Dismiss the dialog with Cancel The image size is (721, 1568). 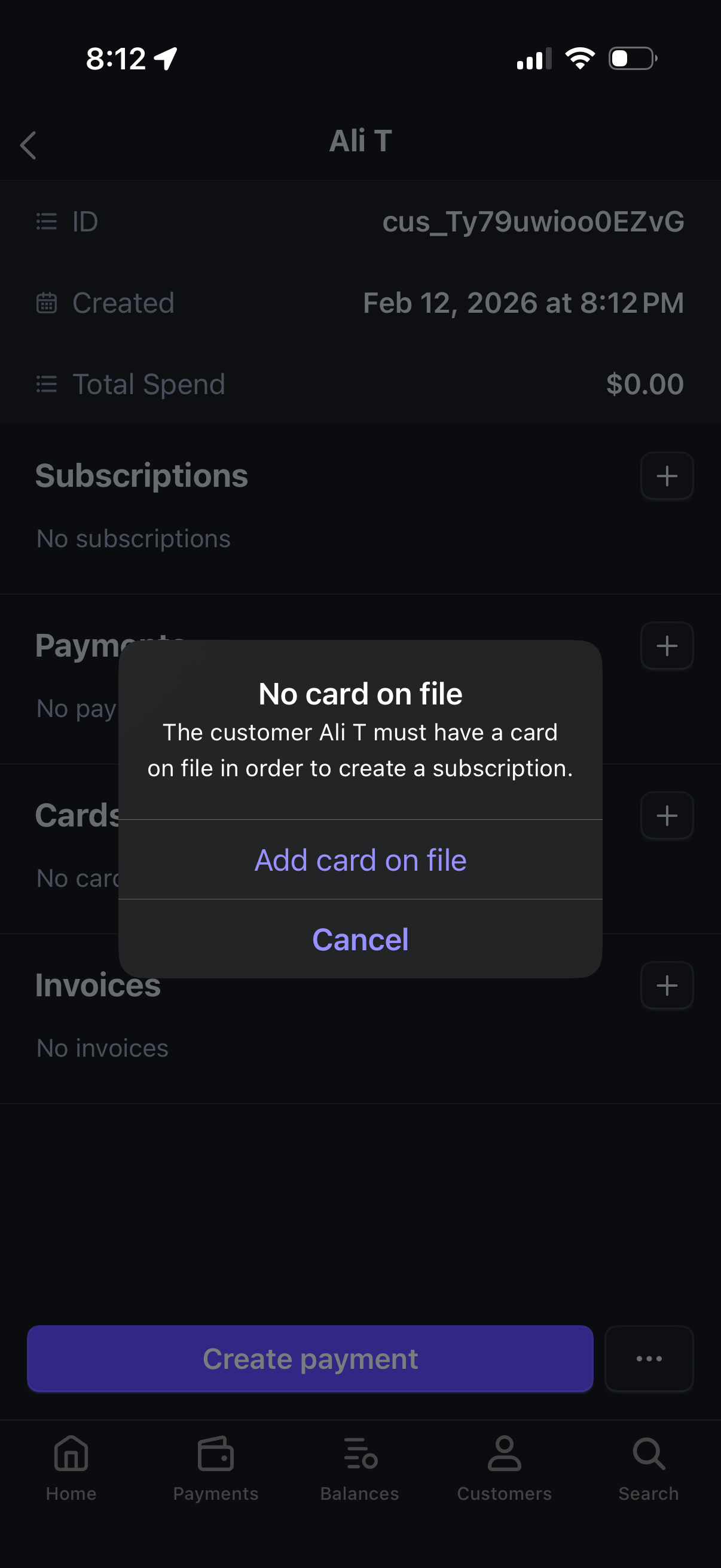[360, 939]
